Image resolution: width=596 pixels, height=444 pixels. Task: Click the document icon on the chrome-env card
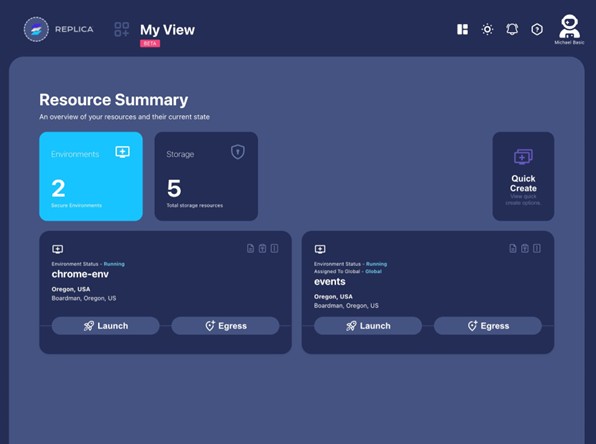(x=250, y=248)
